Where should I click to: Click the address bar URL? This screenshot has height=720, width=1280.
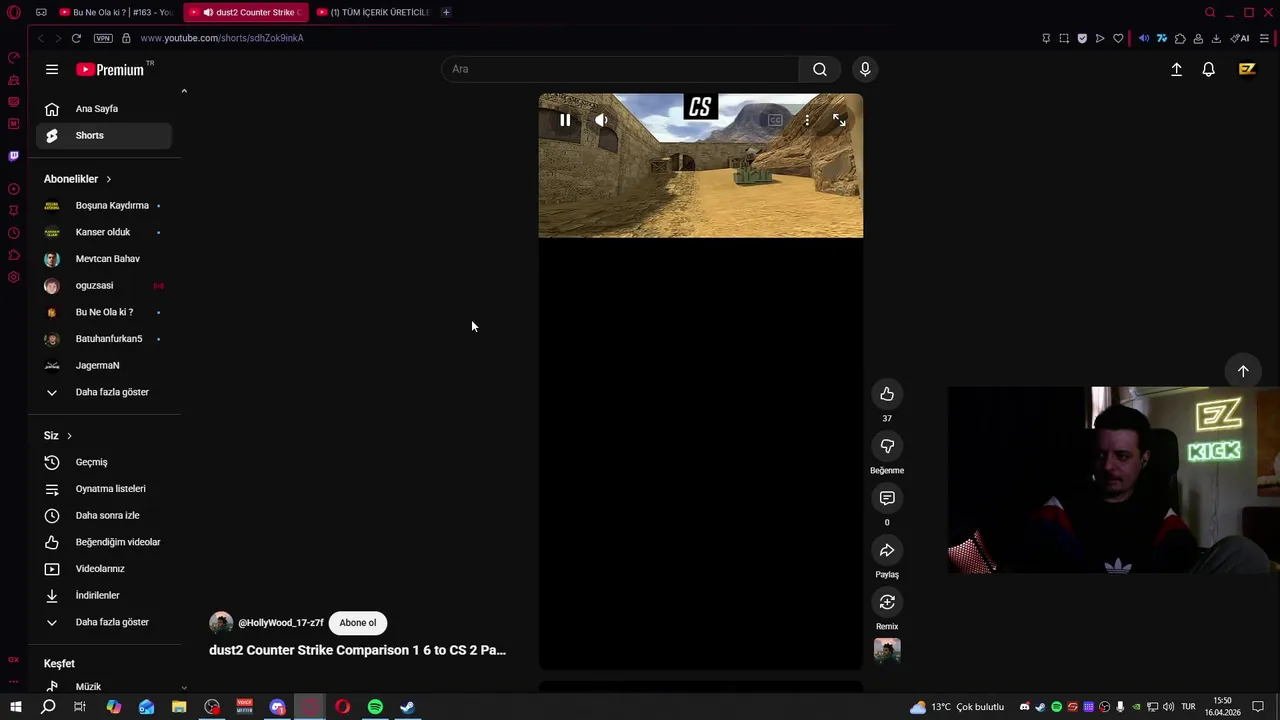pyautogui.click(x=222, y=38)
